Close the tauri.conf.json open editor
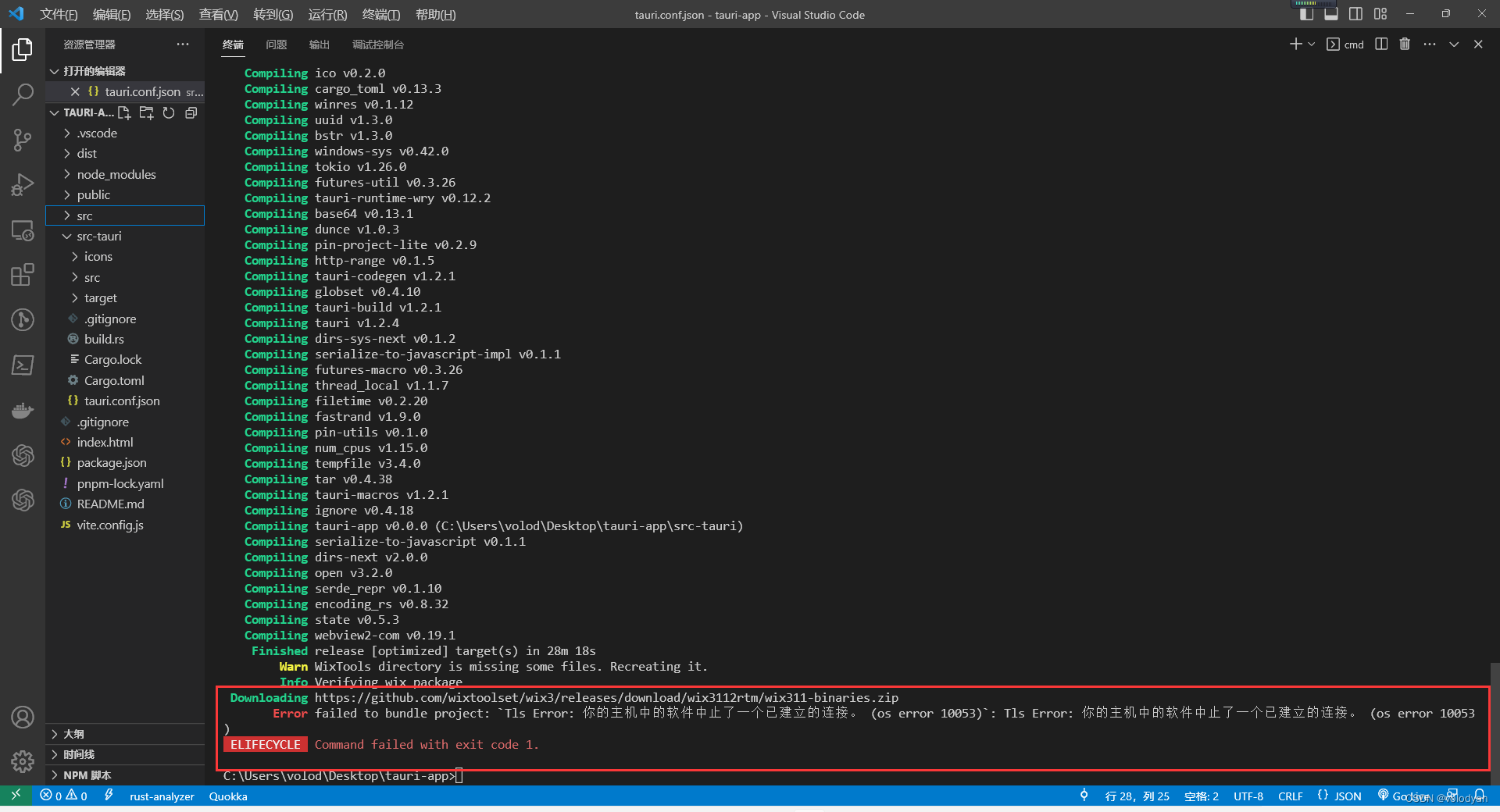Screen dimensions: 1500x812 pyautogui.click(x=75, y=91)
